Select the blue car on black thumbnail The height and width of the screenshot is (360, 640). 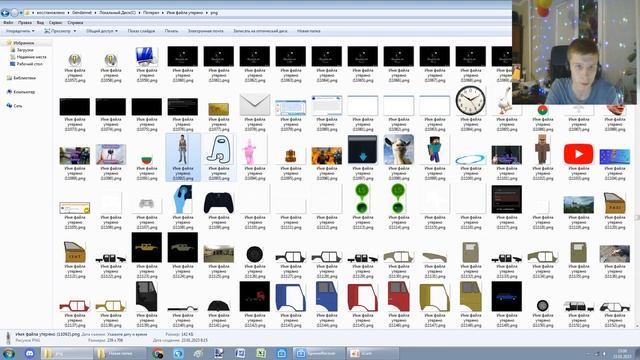point(507,296)
